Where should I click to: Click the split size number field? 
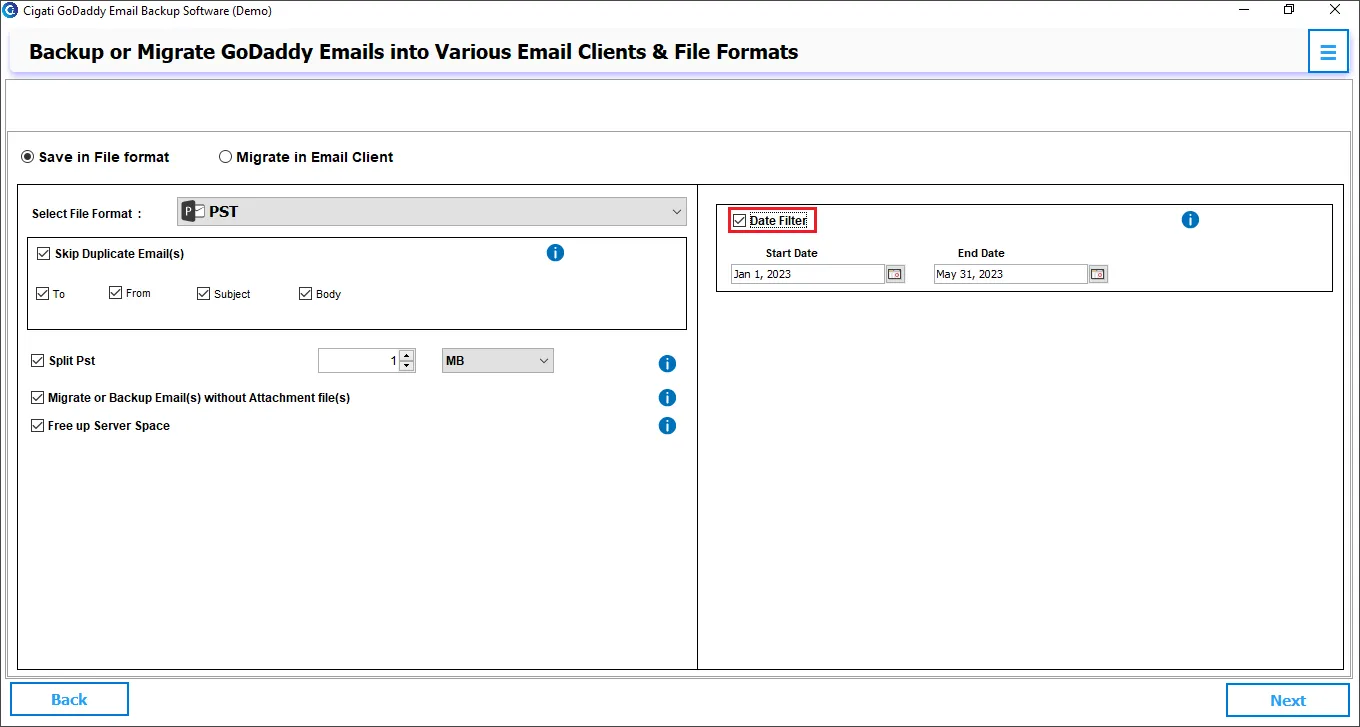(359, 361)
